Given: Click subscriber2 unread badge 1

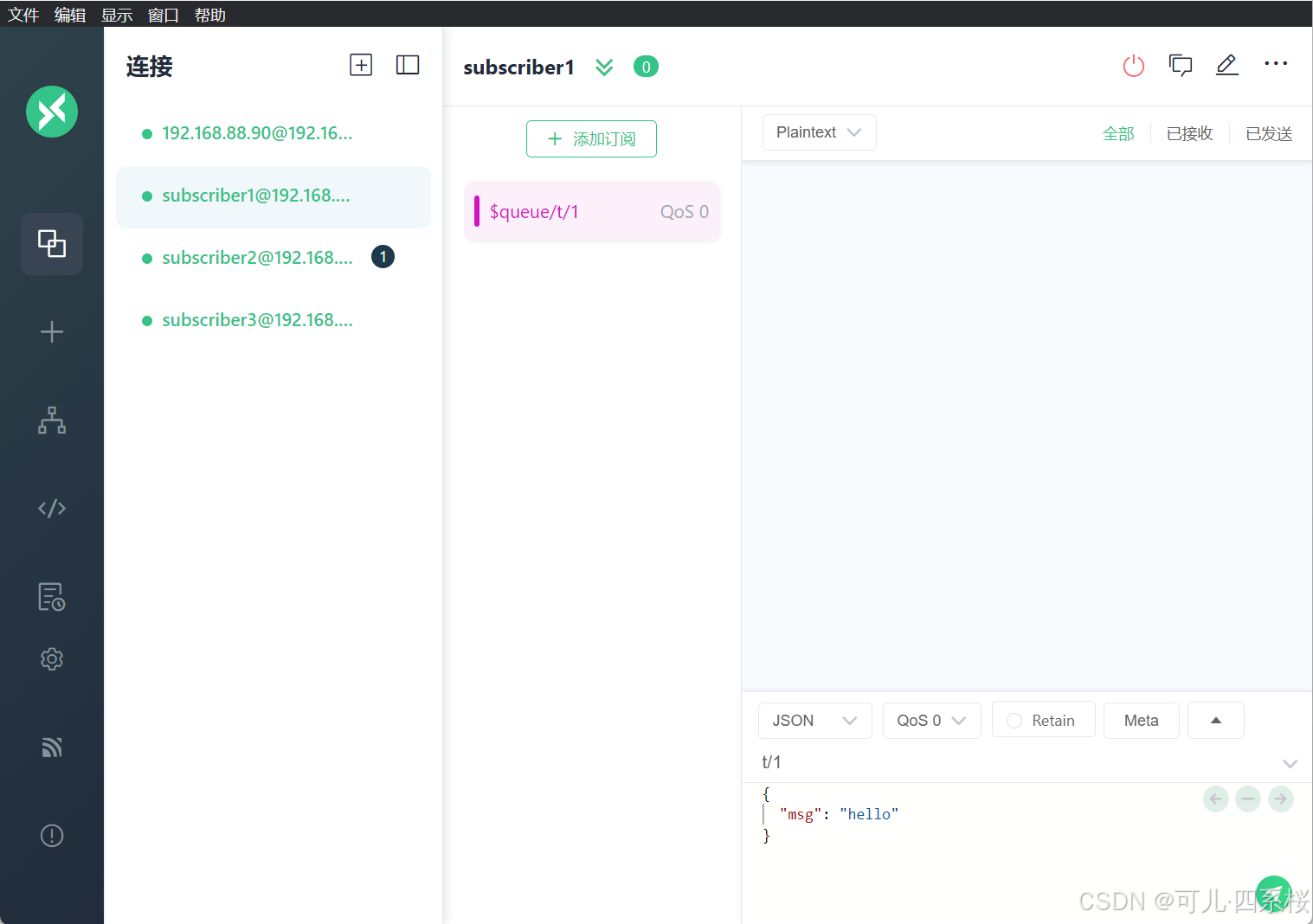Looking at the screenshot, I should pos(383,257).
